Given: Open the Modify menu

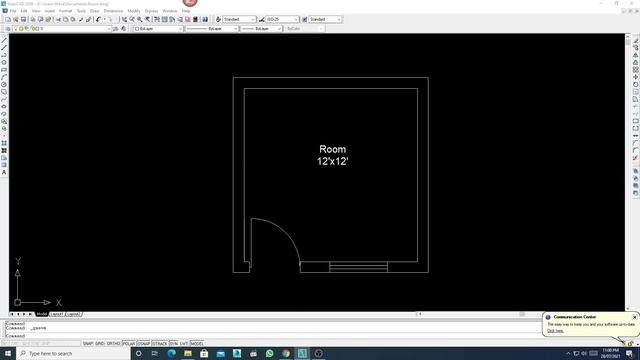Looking at the screenshot, I should (134, 11).
